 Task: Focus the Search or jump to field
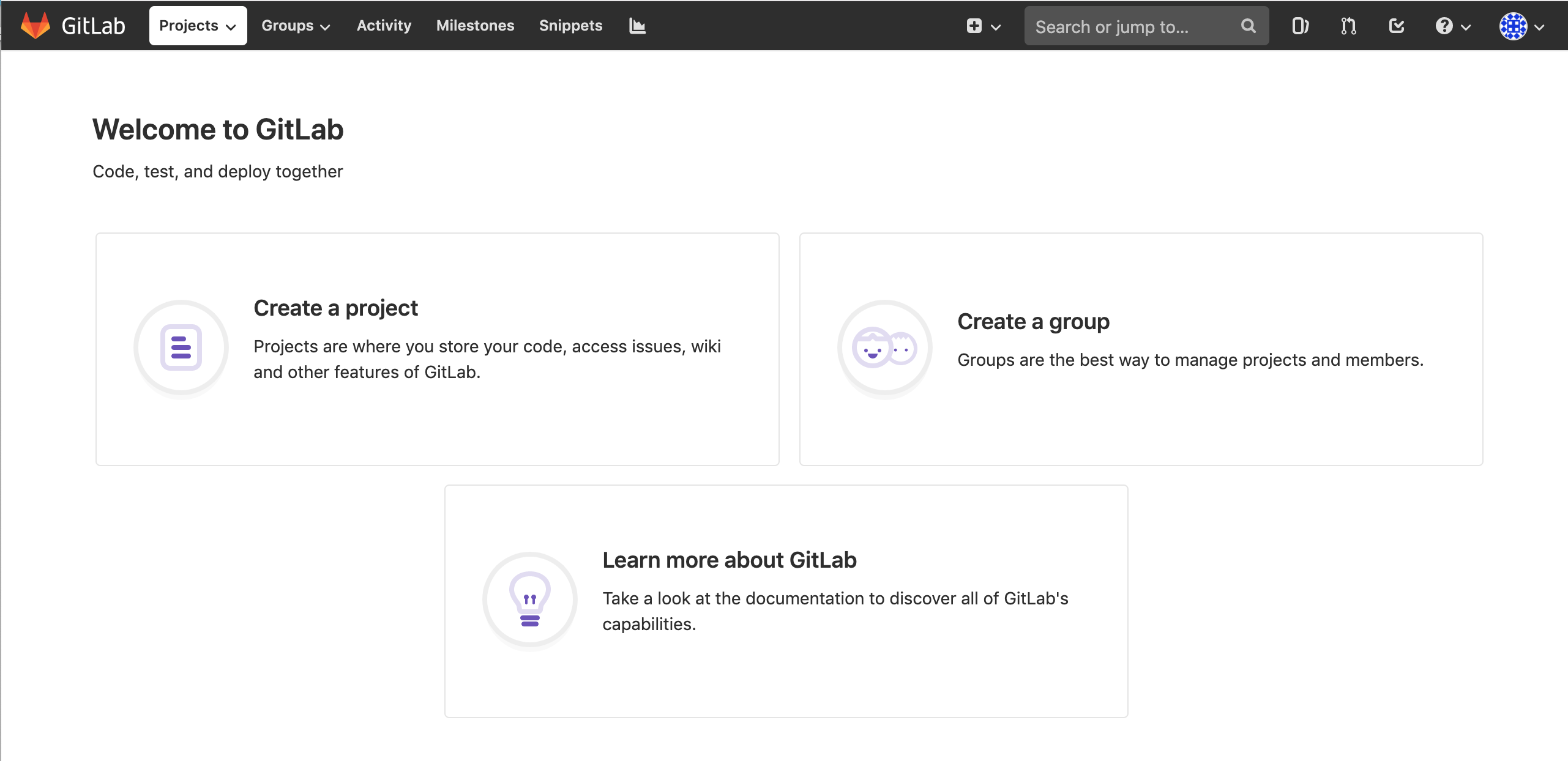(1146, 26)
